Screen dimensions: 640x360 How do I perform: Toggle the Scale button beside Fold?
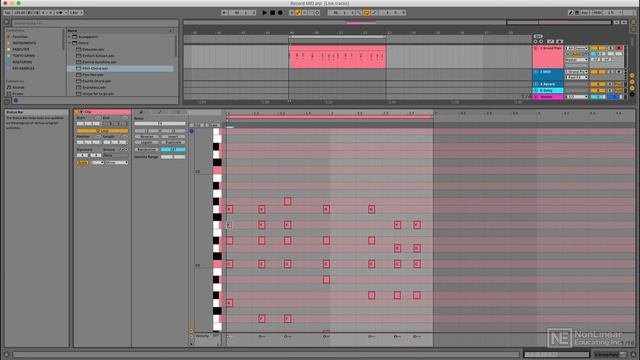pyautogui.click(x=212, y=125)
